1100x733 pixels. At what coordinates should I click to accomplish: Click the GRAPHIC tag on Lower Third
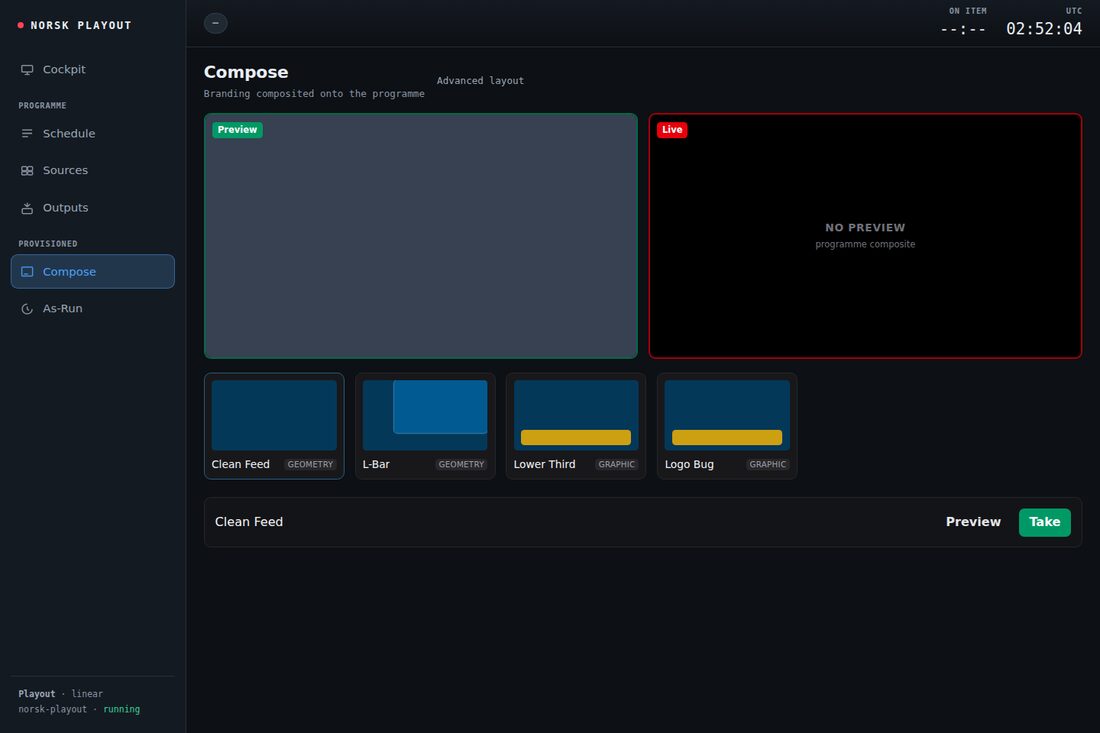tap(617, 464)
